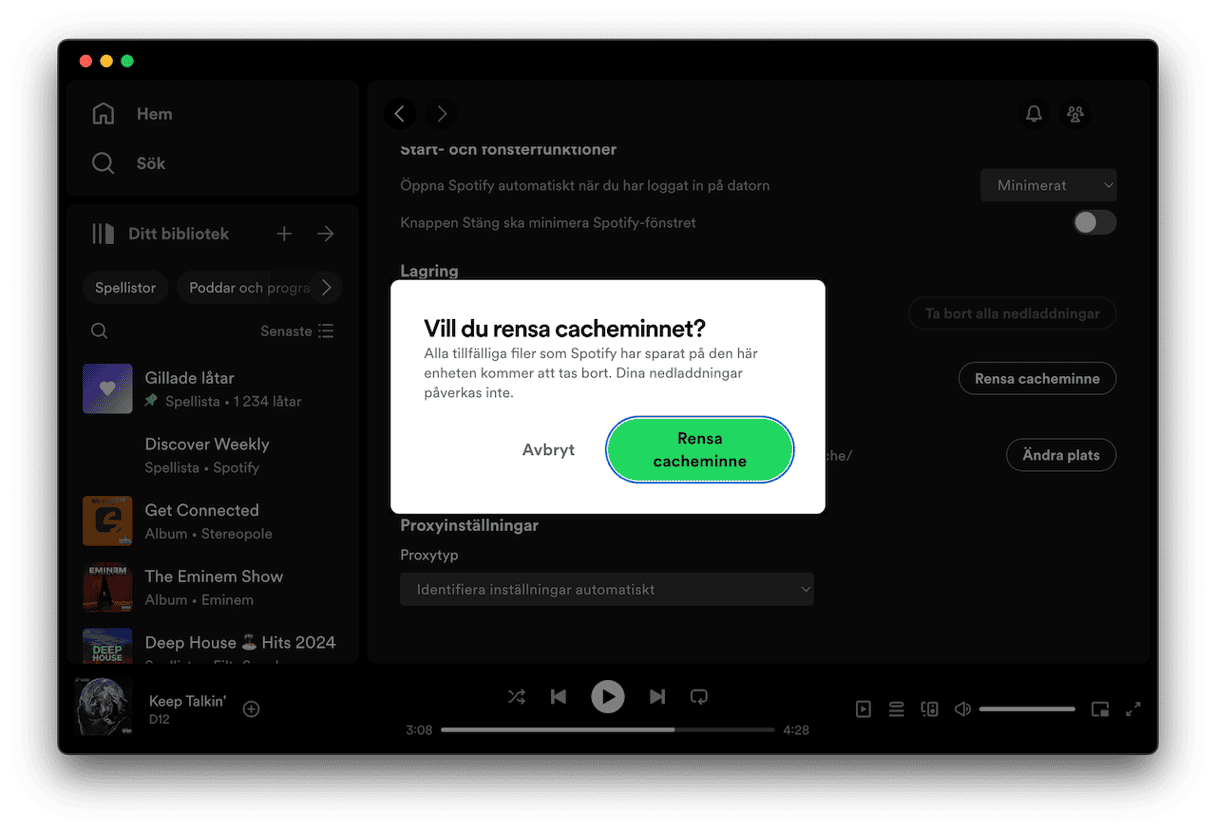This screenshot has height=831, width=1216.
Task: Search within library magnifier icon
Action: (x=99, y=331)
